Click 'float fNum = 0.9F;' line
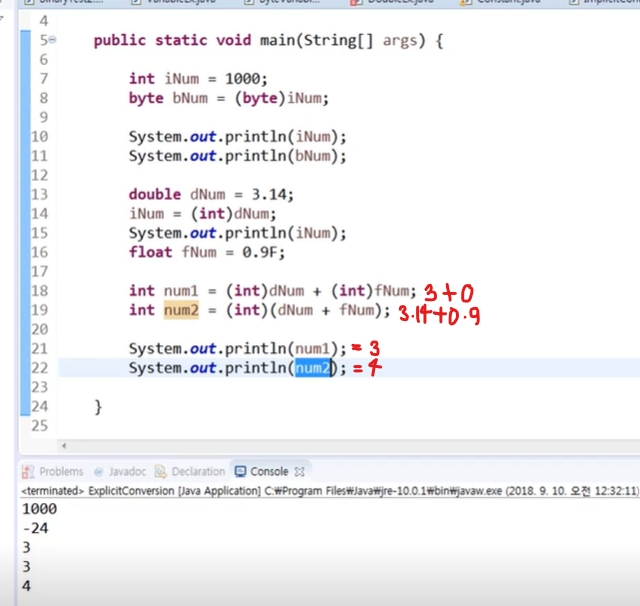 [x=207, y=253]
